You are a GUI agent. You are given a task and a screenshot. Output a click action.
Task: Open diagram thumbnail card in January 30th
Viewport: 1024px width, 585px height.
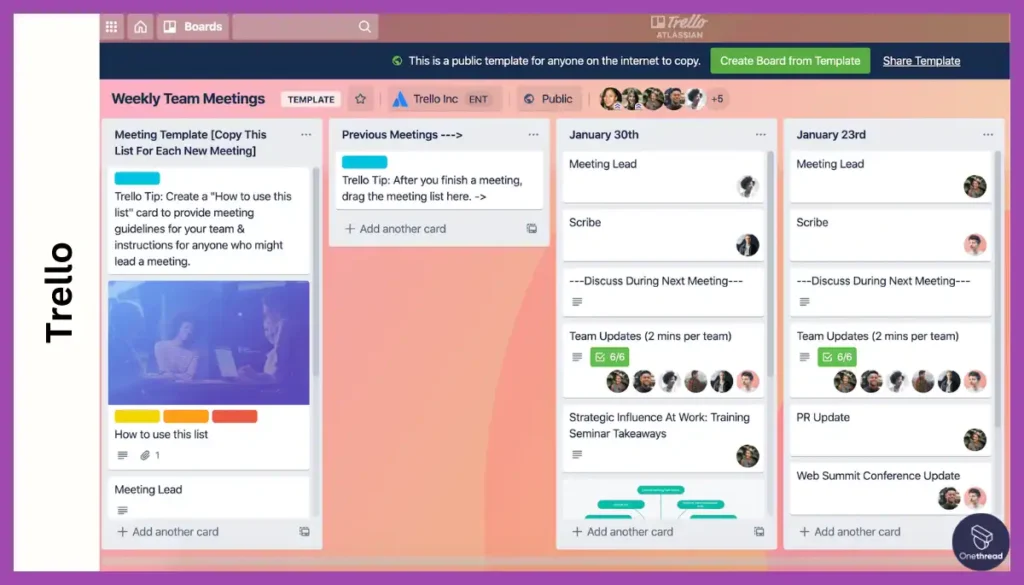click(663, 499)
